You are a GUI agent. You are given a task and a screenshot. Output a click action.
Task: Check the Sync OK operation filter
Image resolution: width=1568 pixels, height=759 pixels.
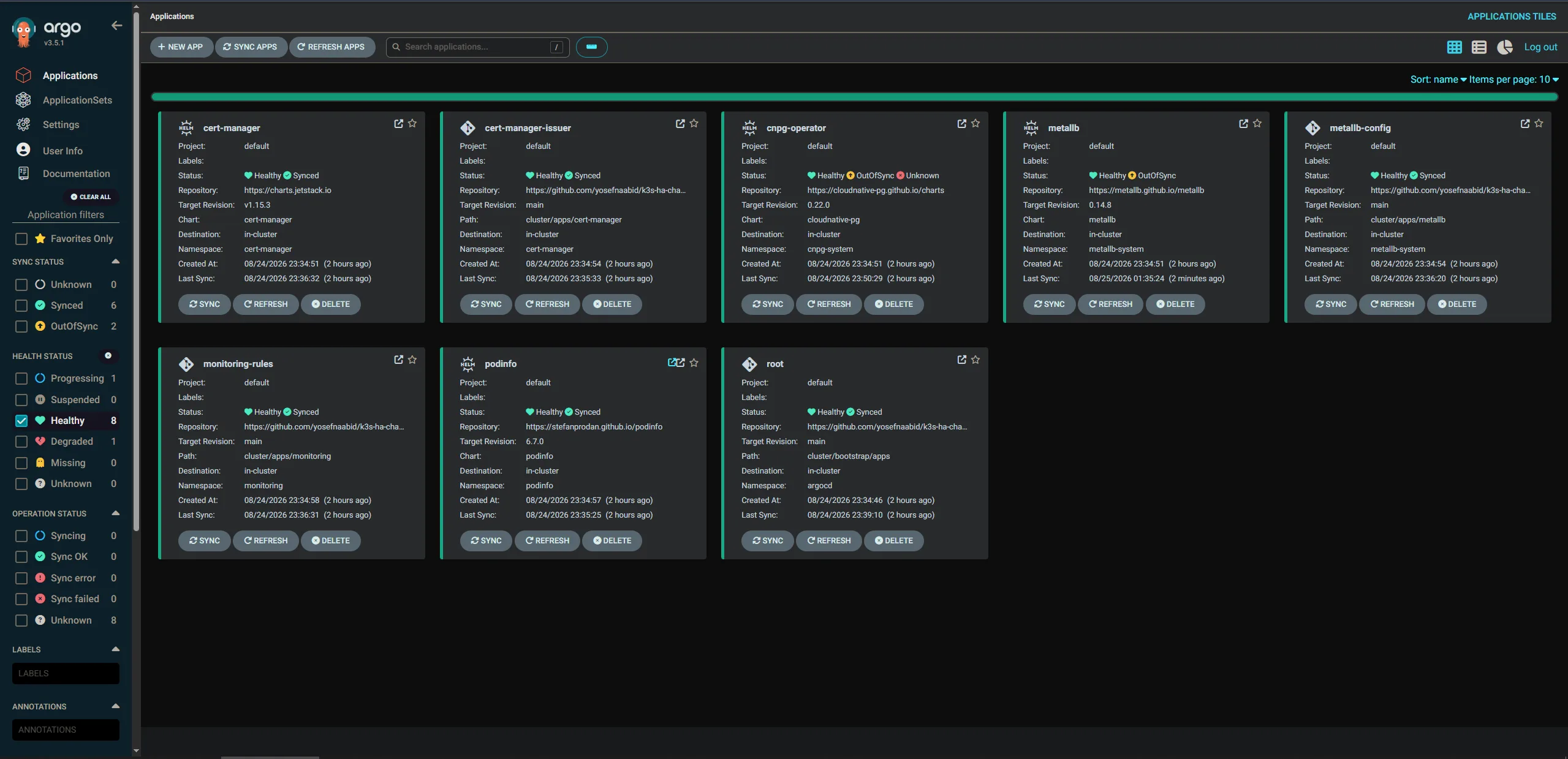[x=21, y=557]
